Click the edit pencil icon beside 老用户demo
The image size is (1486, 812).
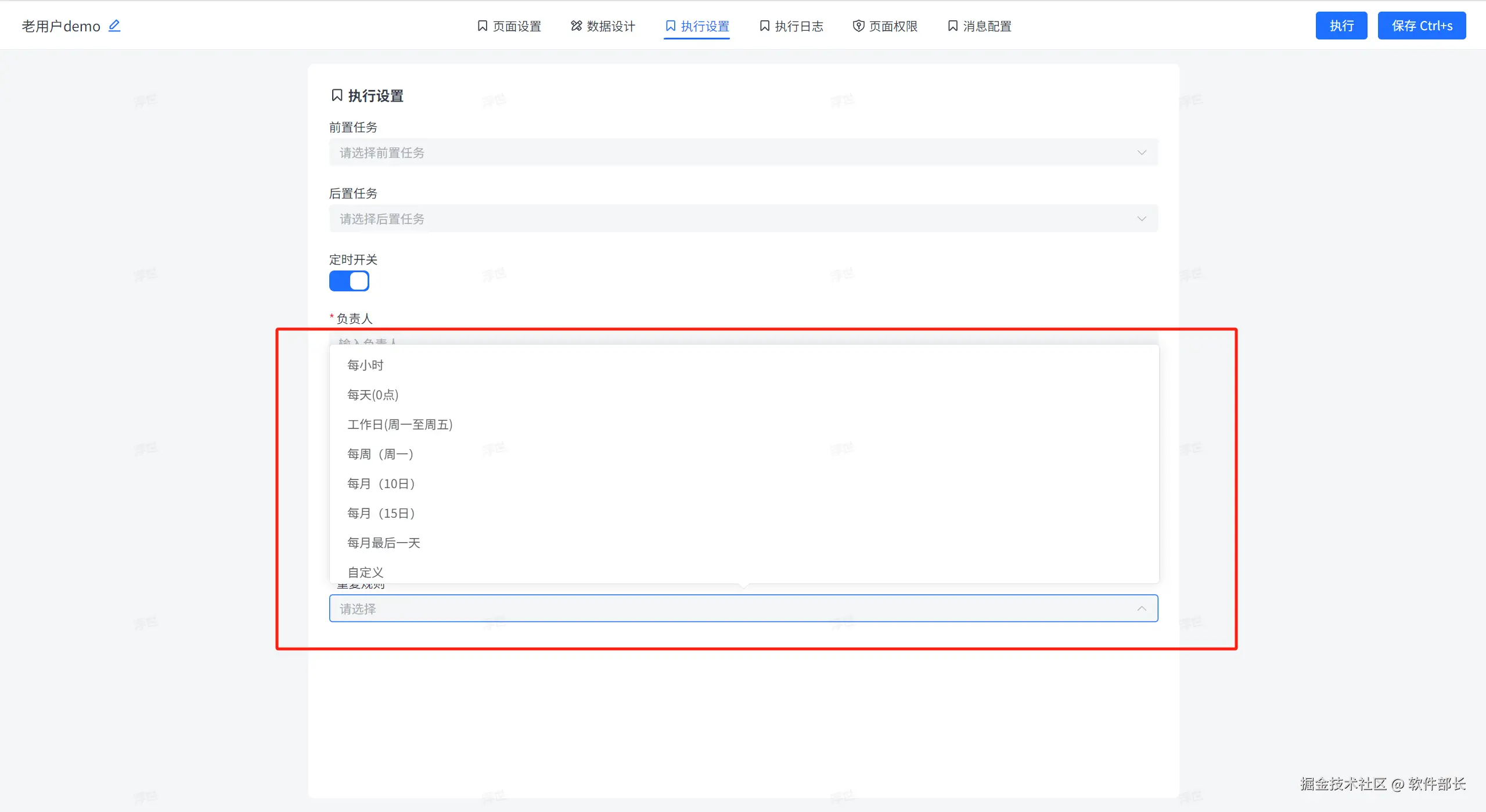click(x=114, y=26)
